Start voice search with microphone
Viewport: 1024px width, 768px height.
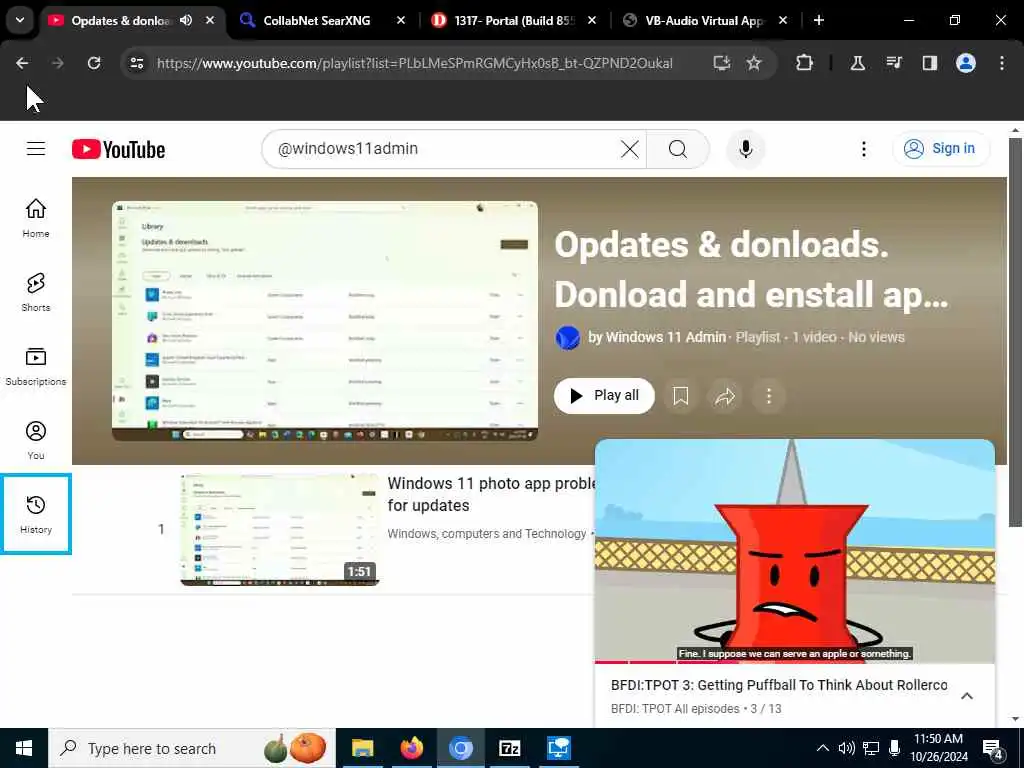[x=746, y=149]
